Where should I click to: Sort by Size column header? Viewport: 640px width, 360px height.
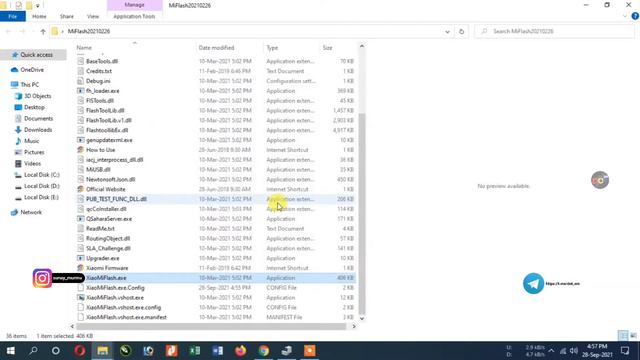click(327, 48)
